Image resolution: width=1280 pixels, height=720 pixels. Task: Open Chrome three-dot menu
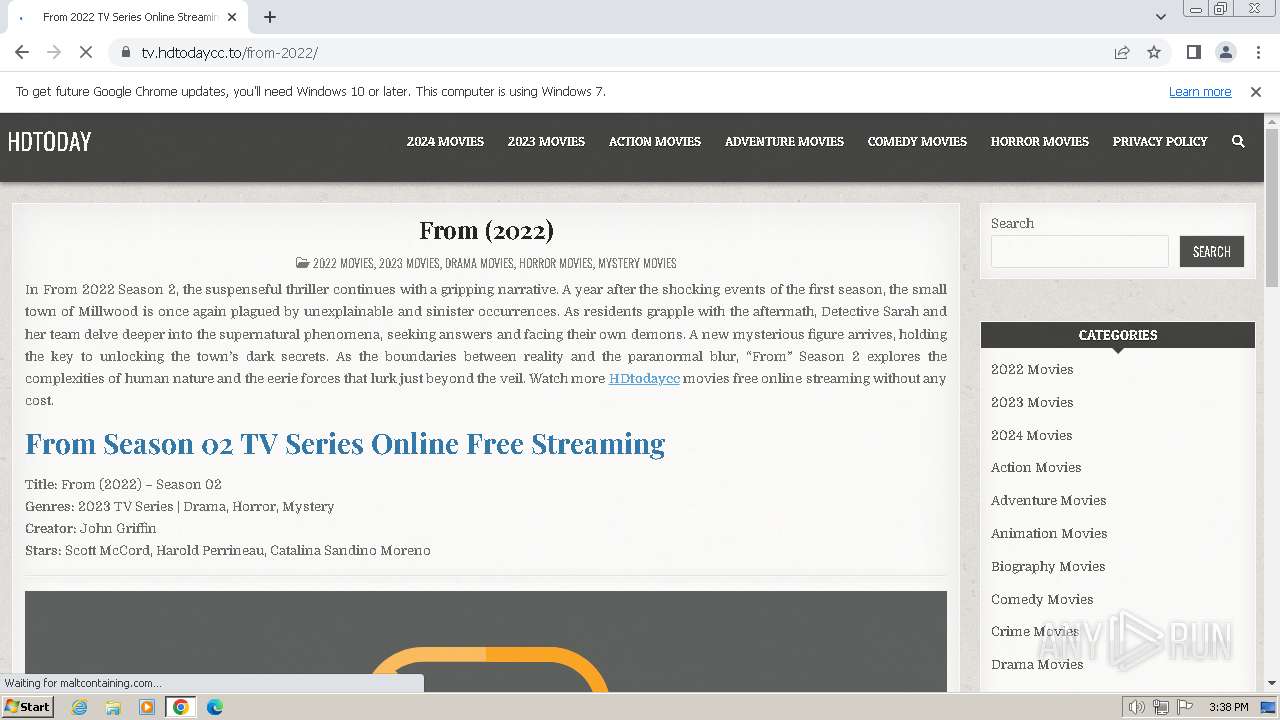click(1257, 52)
